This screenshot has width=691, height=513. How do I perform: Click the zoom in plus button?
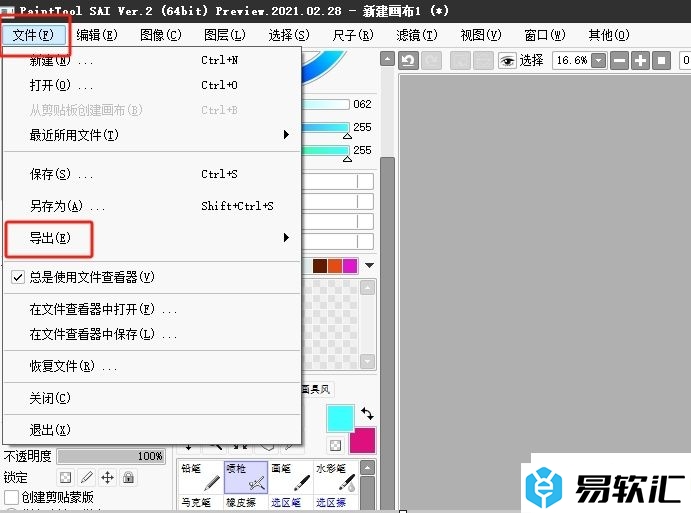tap(640, 60)
